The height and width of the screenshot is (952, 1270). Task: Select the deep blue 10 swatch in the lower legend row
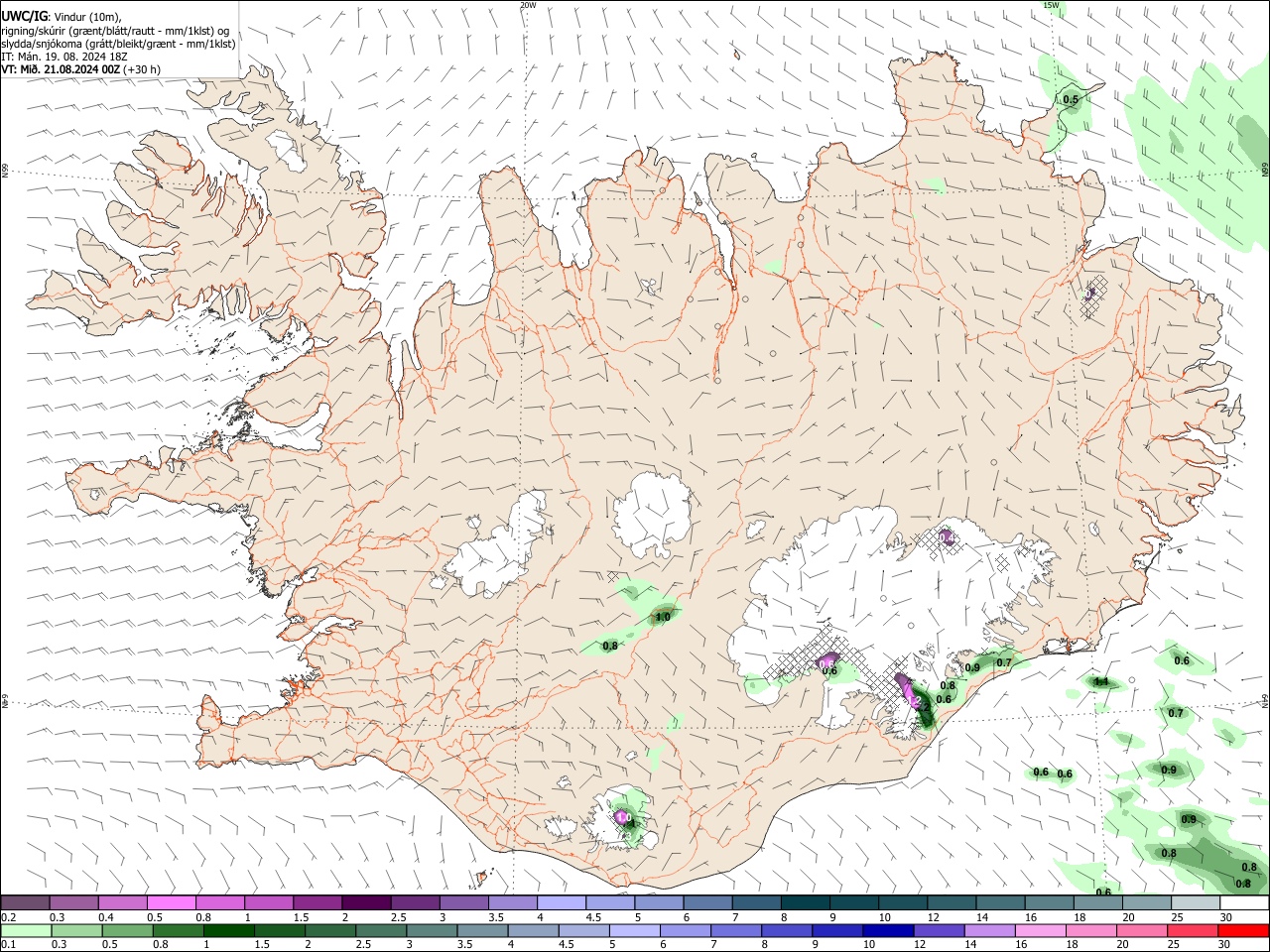click(890, 931)
